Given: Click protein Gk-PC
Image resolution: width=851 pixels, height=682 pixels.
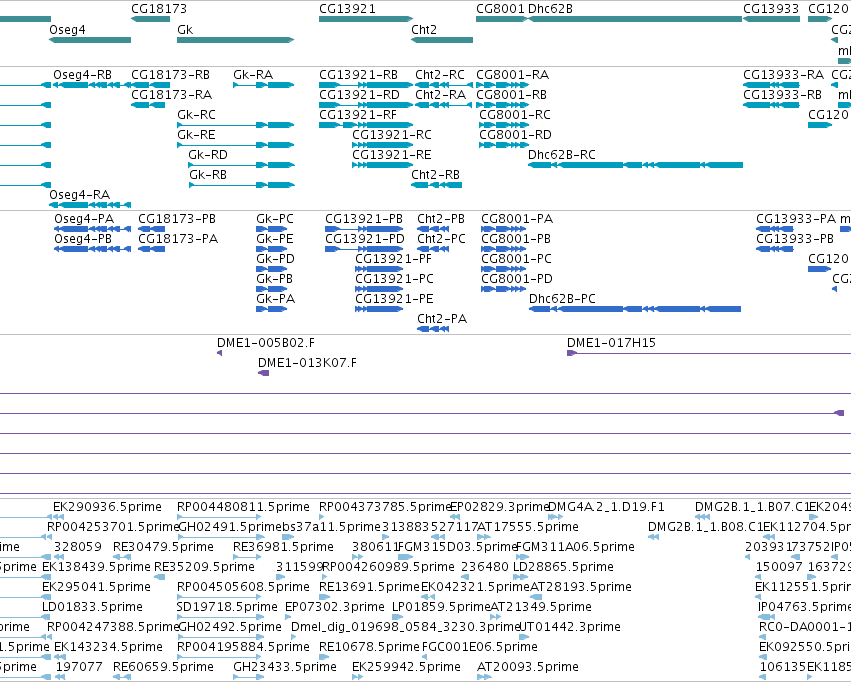Looking at the screenshot, I should tap(275, 219).
